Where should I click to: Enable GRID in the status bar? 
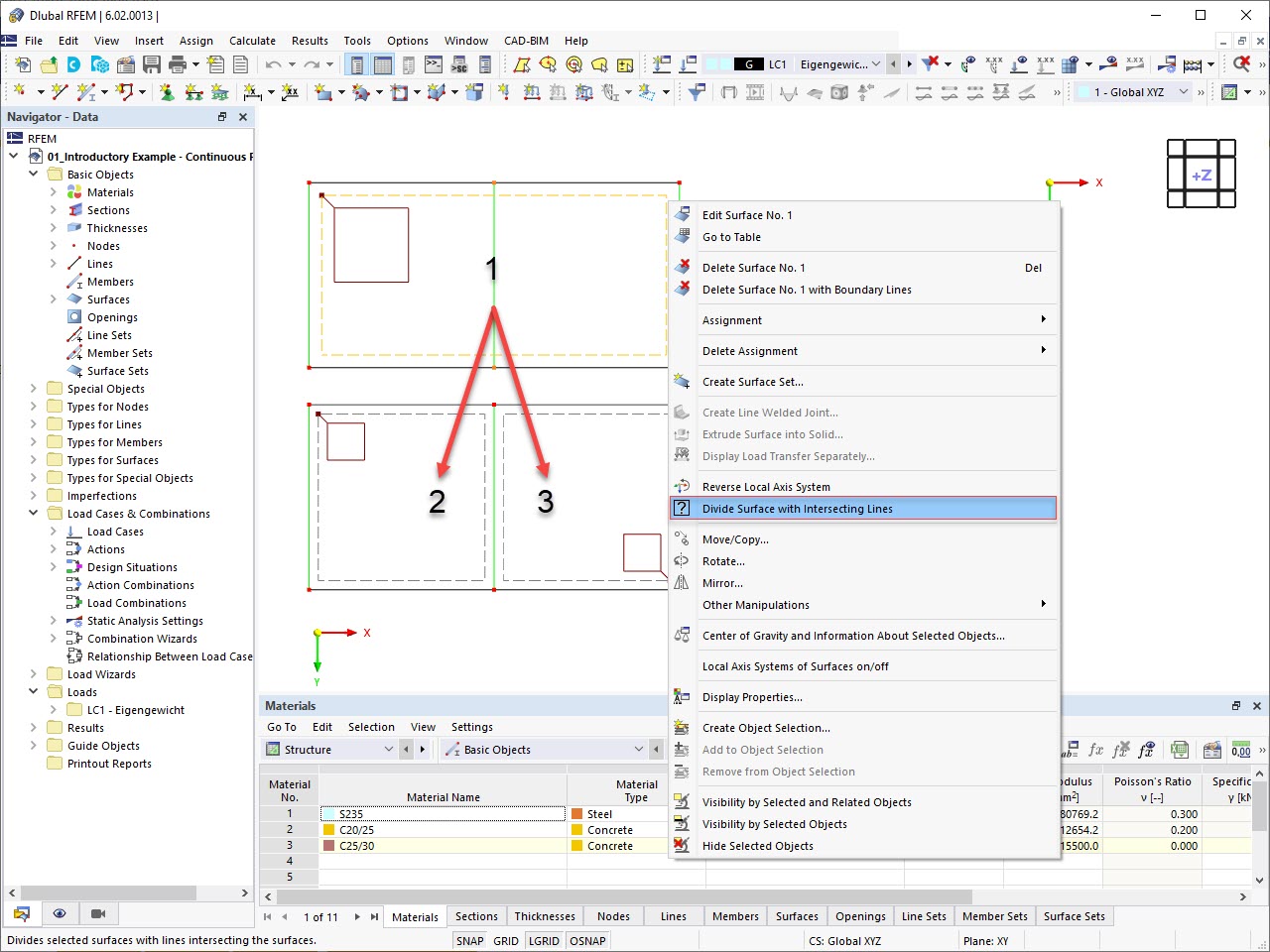[x=506, y=940]
